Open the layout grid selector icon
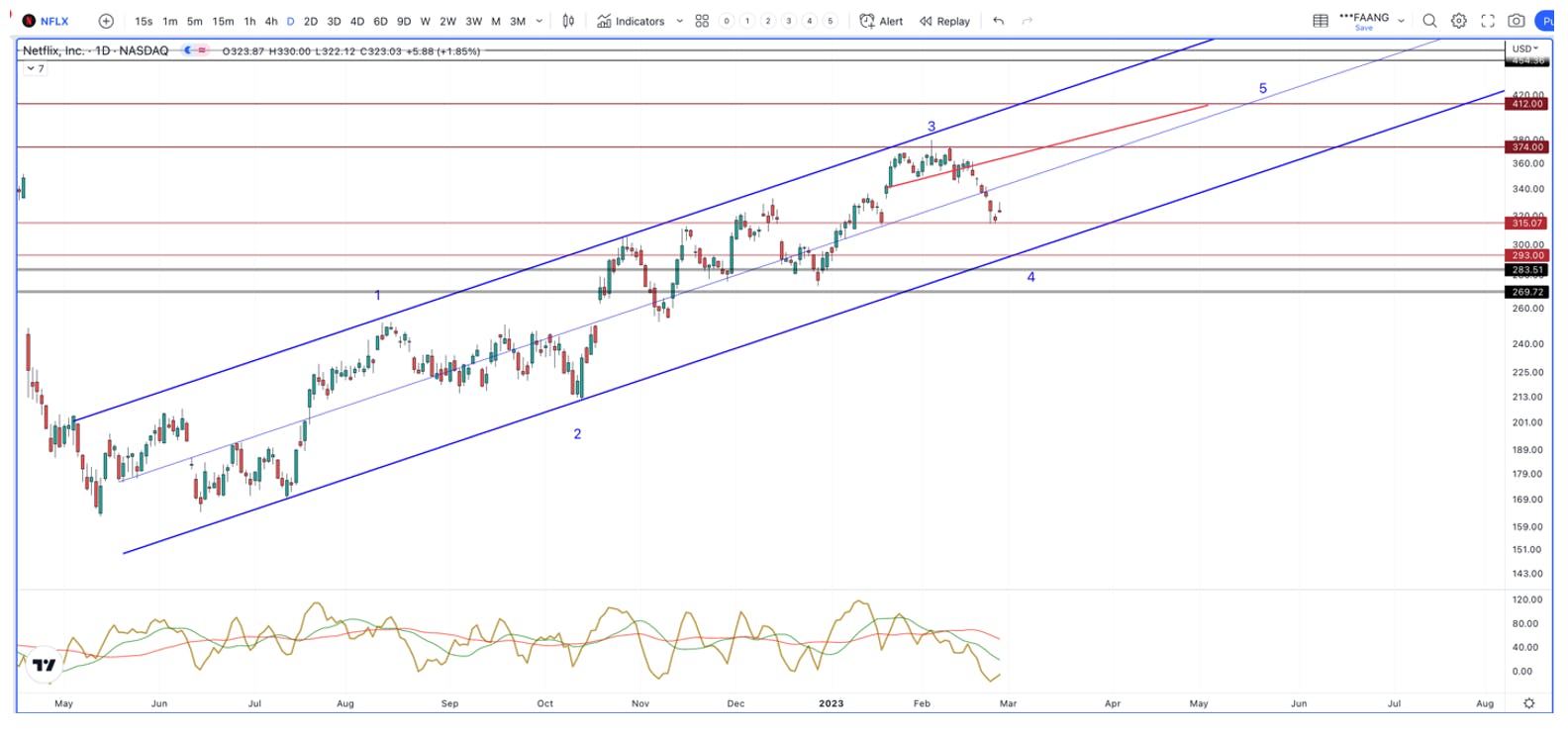The height and width of the screenshot is (736, 1568). coord(702,21)
